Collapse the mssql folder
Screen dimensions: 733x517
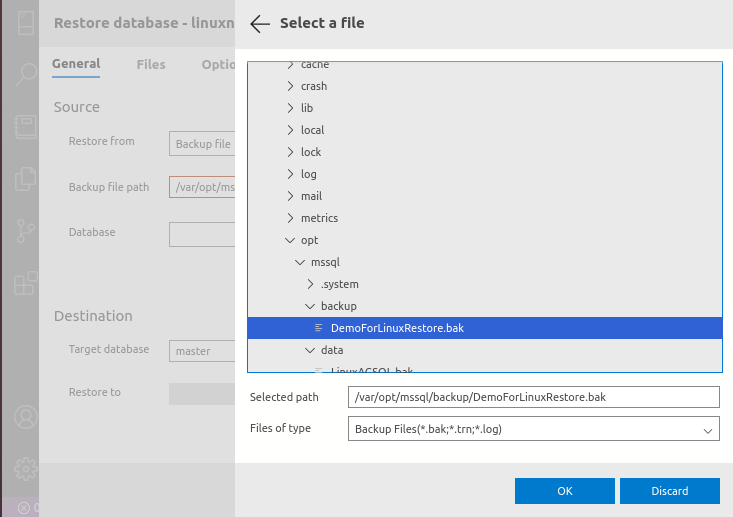[x=300, y=262]
